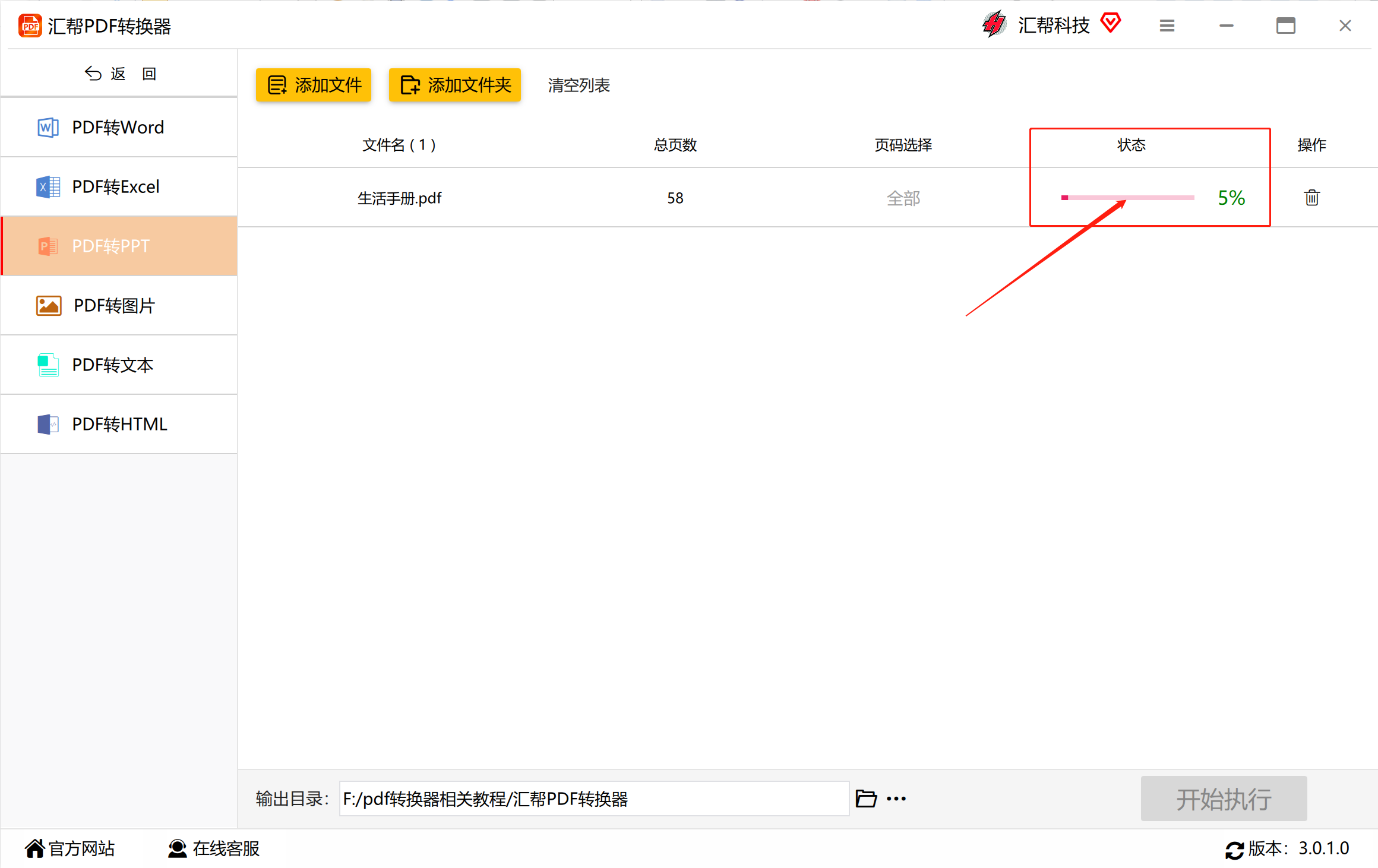Screen dimensions: 1378x868
Task: Click the page count value 58
Action: coord(675,198)
